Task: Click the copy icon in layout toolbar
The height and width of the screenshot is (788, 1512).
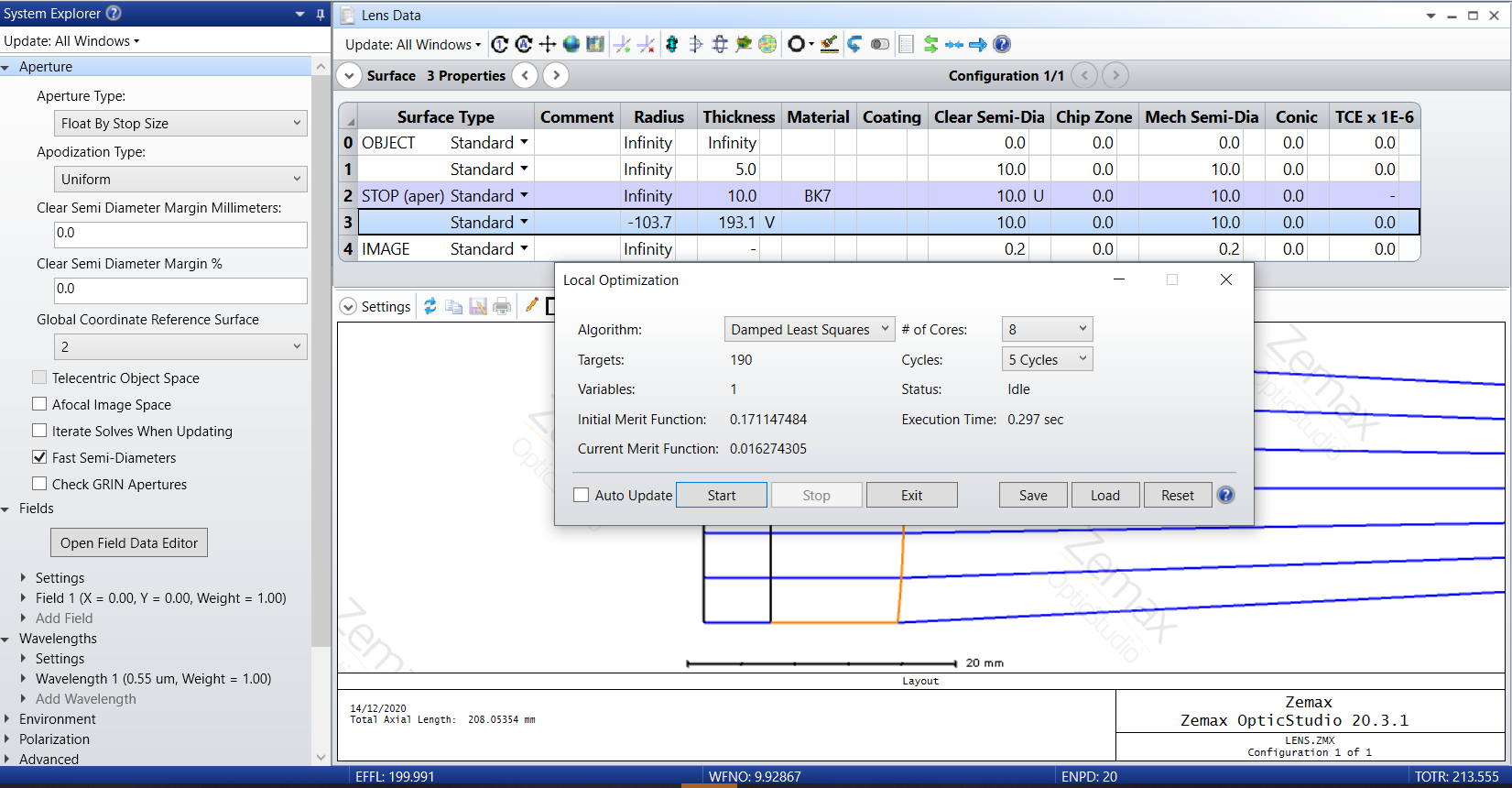Action: point(454,307)
